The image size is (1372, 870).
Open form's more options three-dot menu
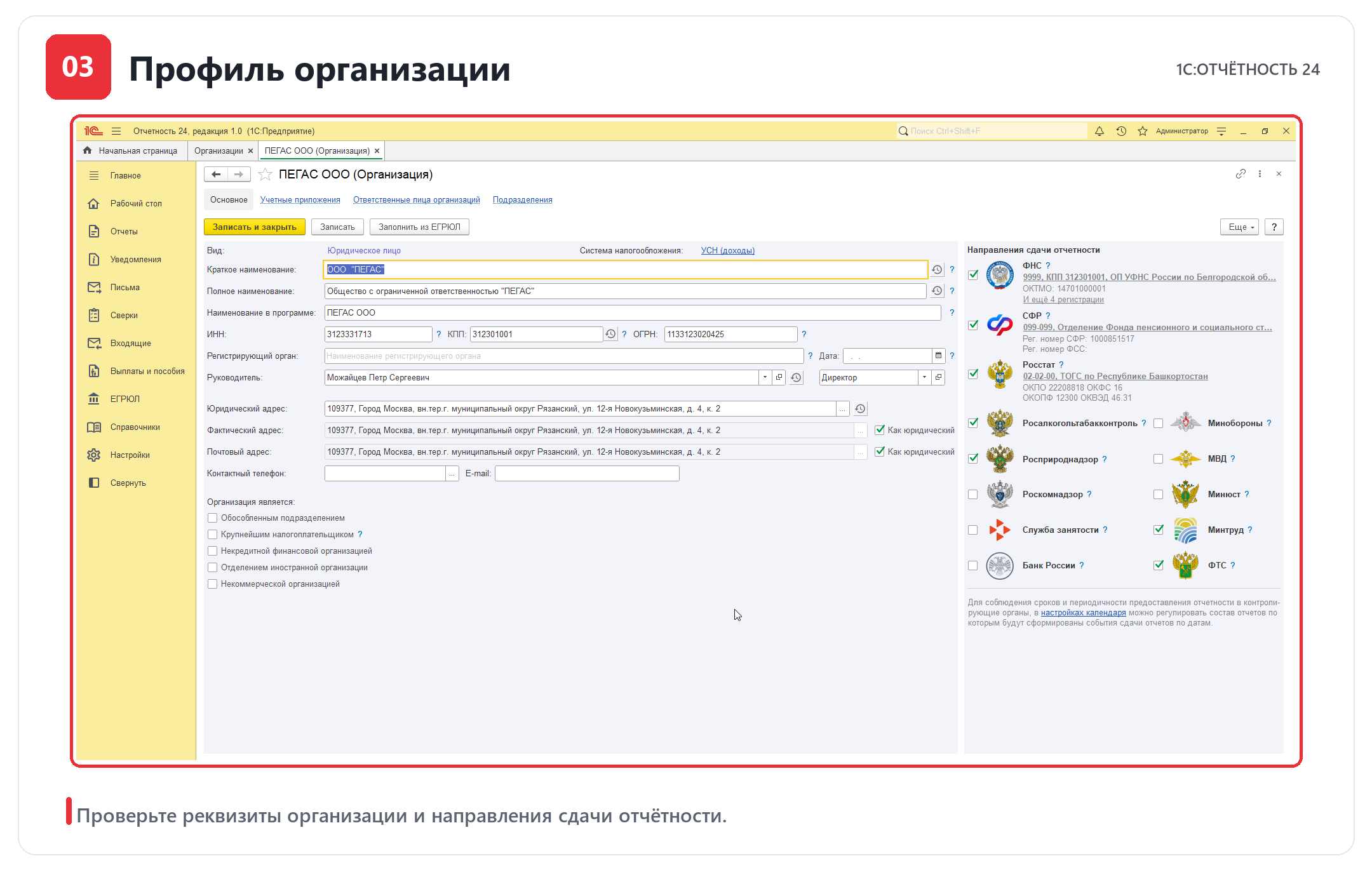[1260, 174]
